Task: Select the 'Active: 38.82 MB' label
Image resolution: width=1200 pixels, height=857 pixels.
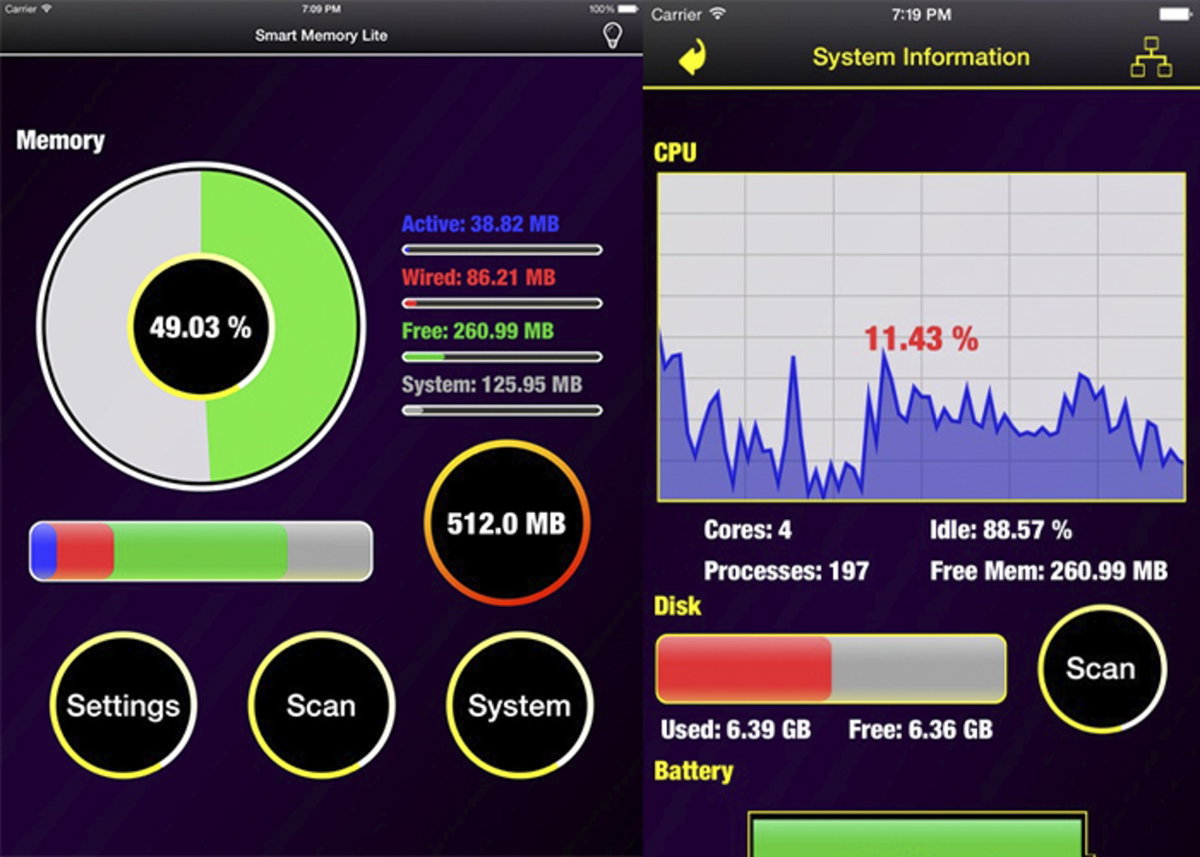Action: click(480, 224)
